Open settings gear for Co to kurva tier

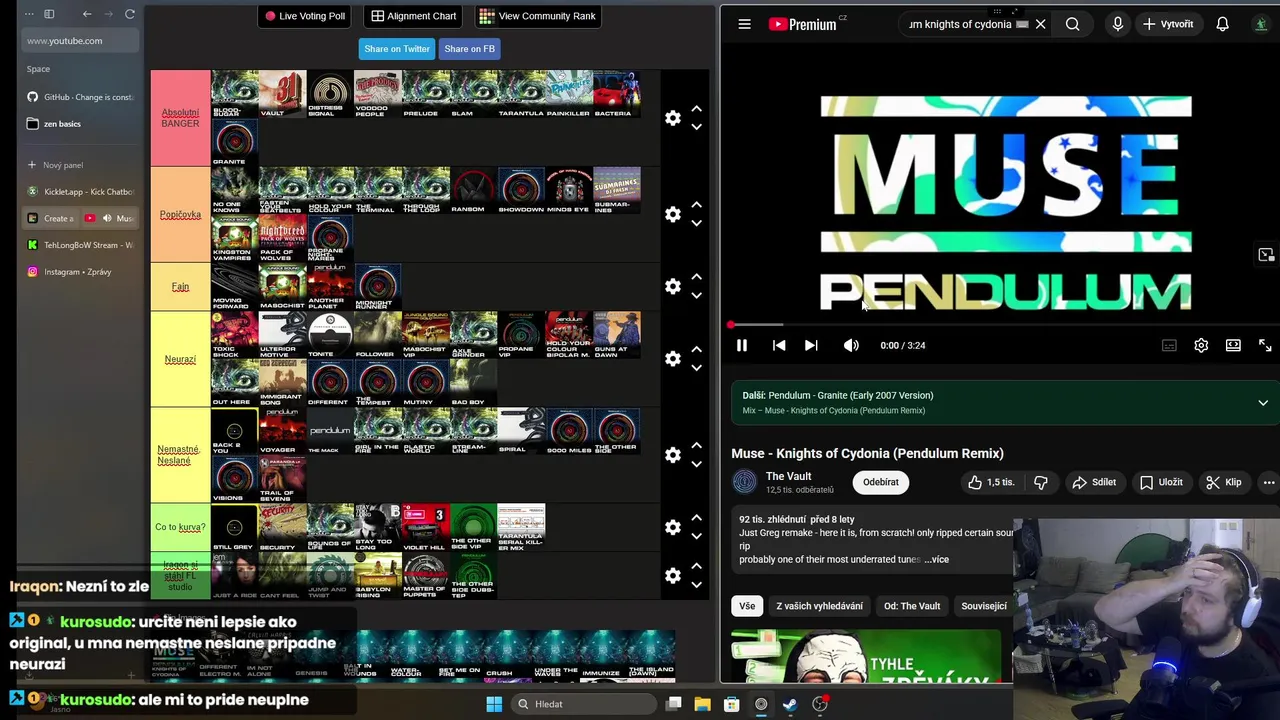(x=673, y=527)
